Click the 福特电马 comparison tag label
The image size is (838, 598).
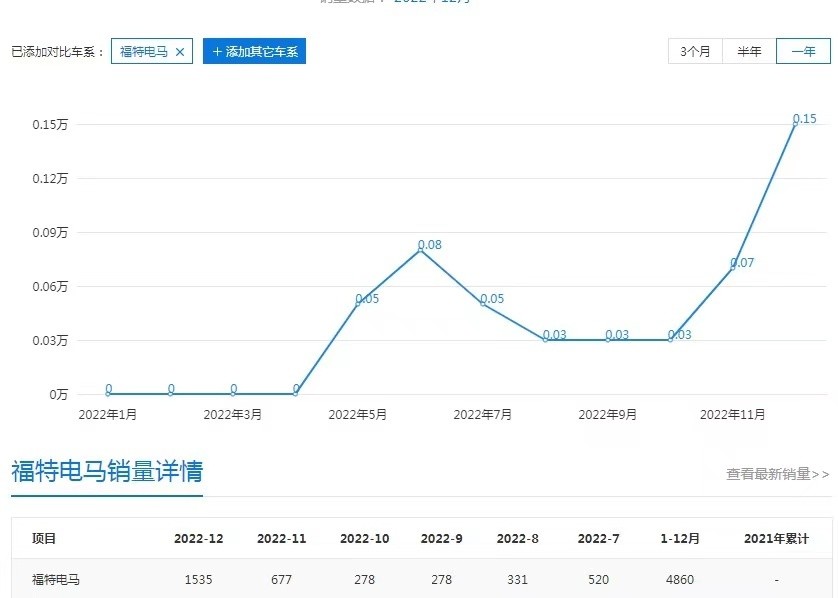click(144, 52)
